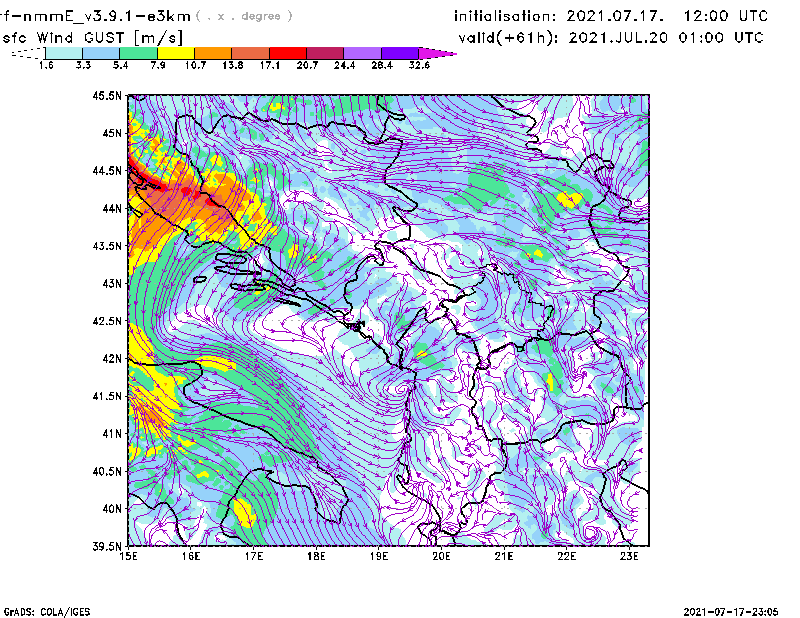
Task: Click the 18E longitude label
Action: [316, 556]
